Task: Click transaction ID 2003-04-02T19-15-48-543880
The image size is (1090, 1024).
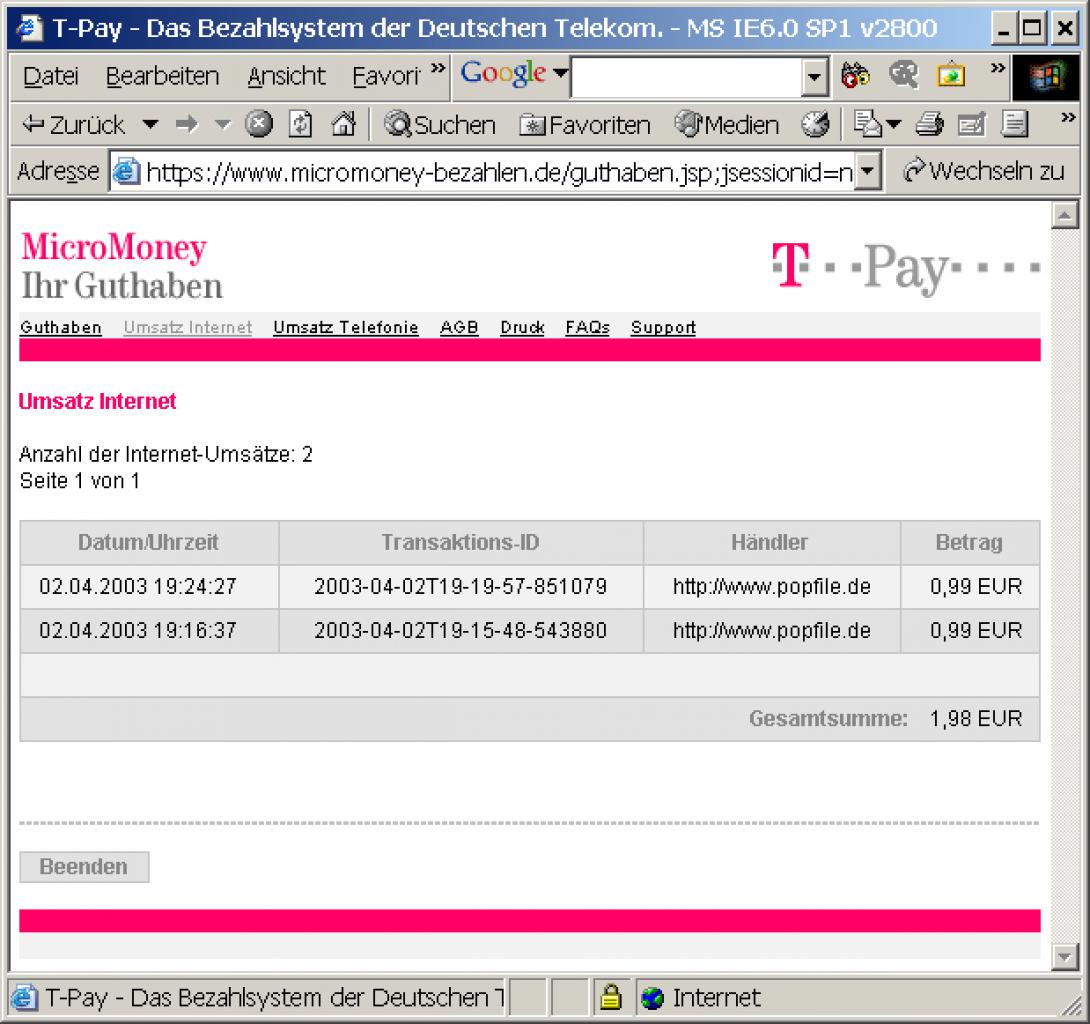Action: pos(460,631)
